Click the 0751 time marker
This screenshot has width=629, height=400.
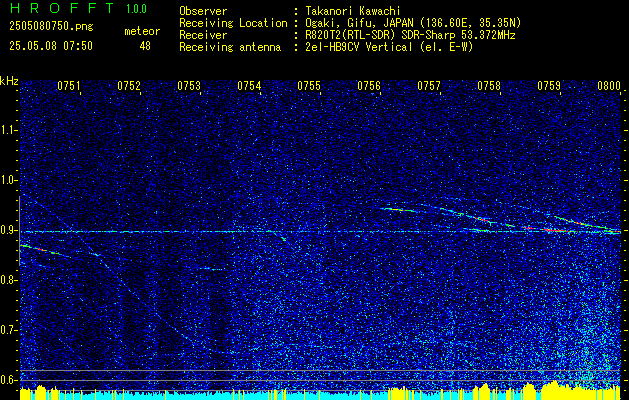coord(69,86)
